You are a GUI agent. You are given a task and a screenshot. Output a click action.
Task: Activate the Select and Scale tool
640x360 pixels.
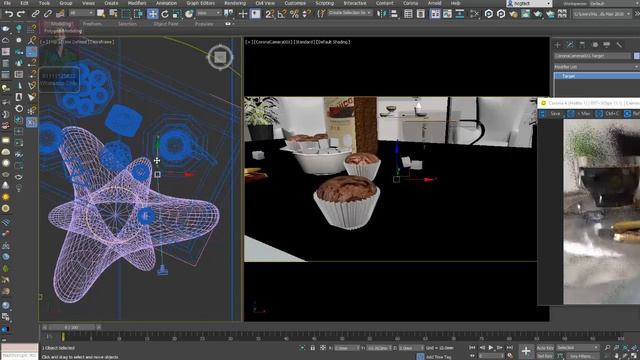177,14
